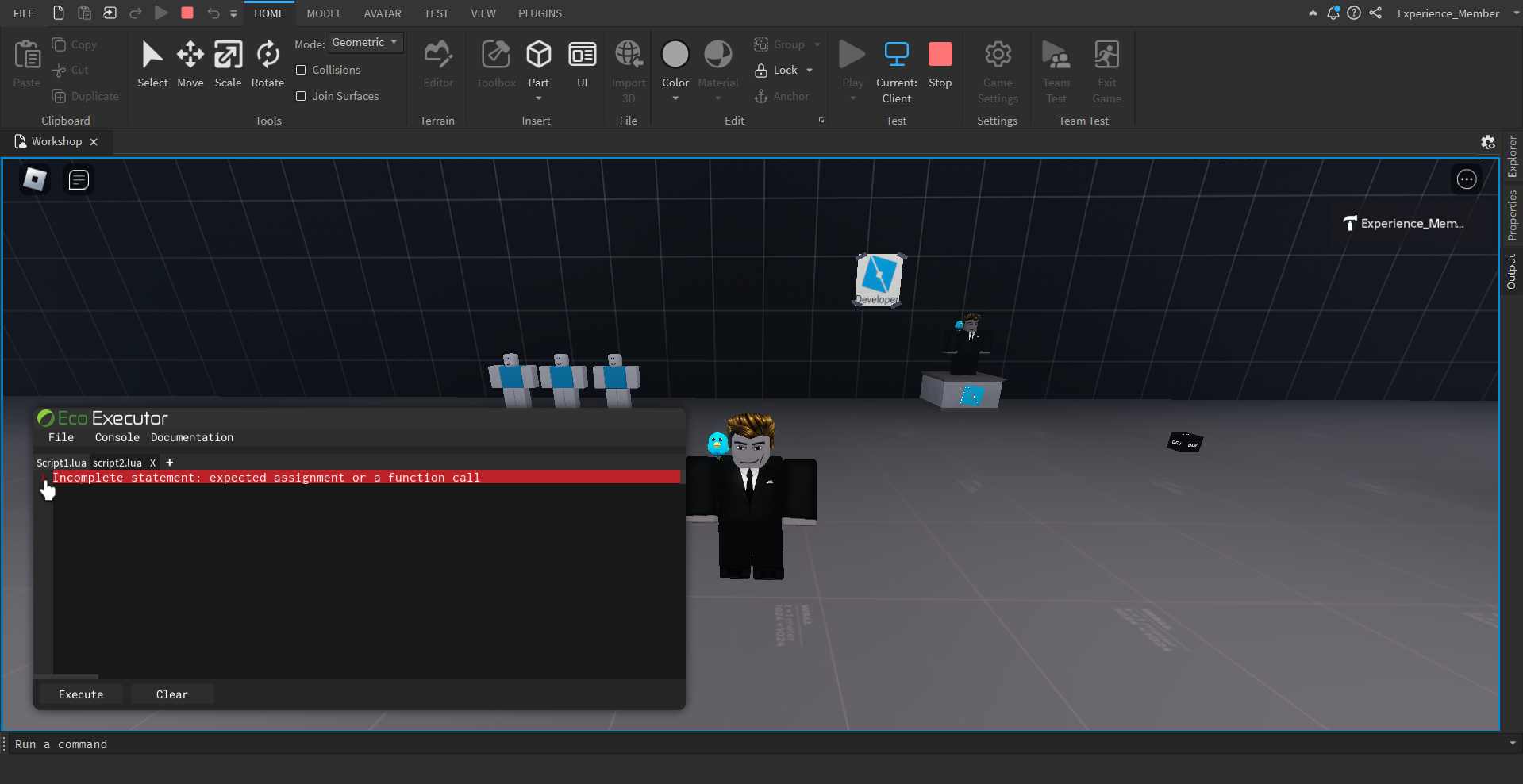
Task: Anchor the selected part
Action: point(782,97)
